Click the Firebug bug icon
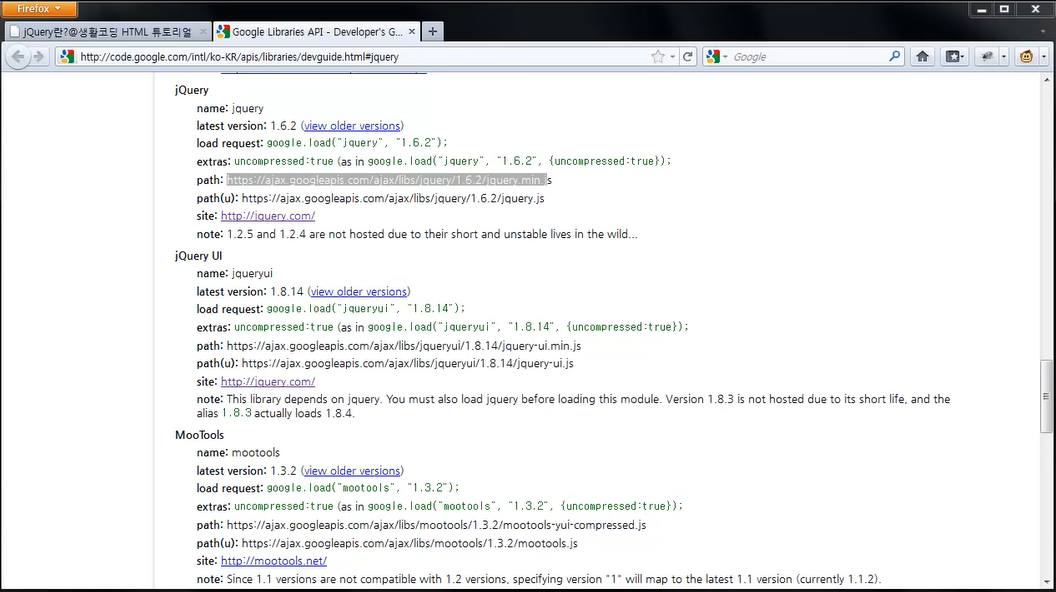The height and width of the screenshot is (592, 1056). 987,57
